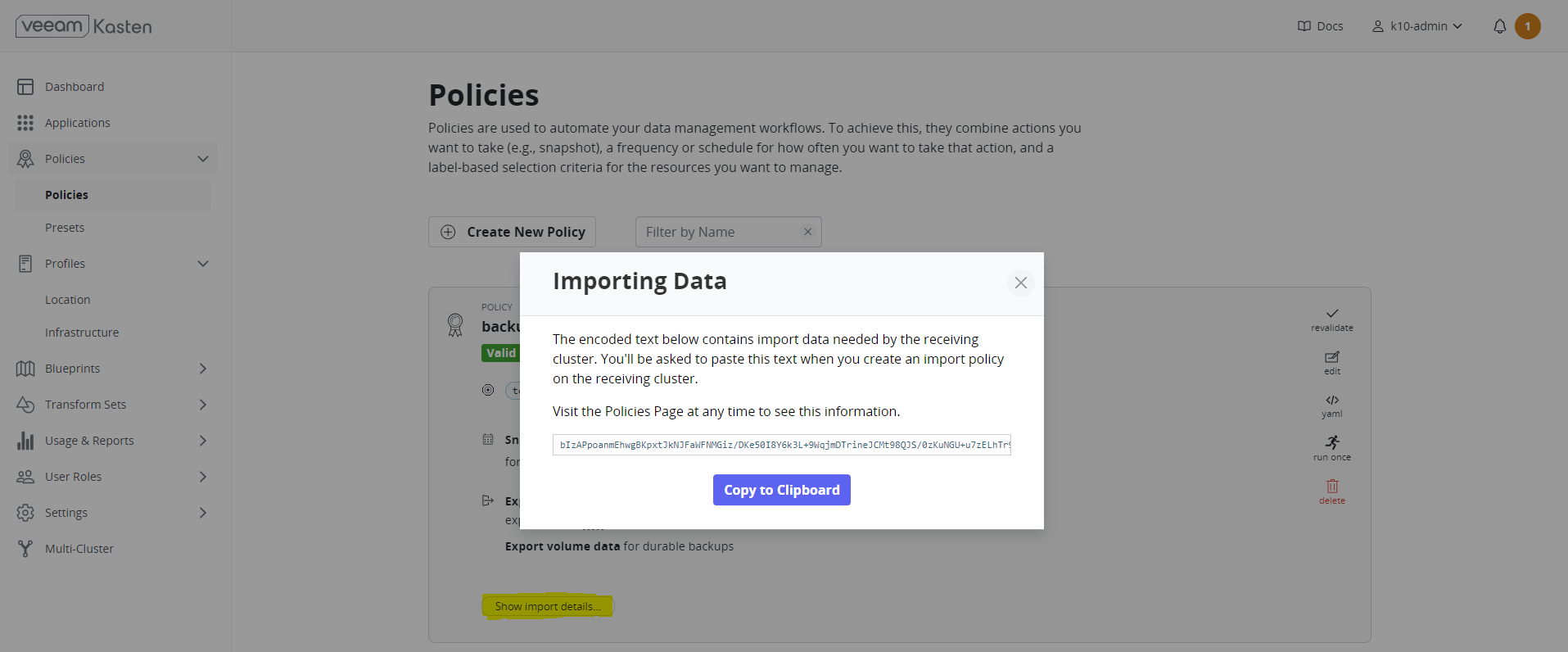The width and height of the screenshot is (1568, 652).
Task: Click the plus icon in Create New Policy
Action: [448, 232]
